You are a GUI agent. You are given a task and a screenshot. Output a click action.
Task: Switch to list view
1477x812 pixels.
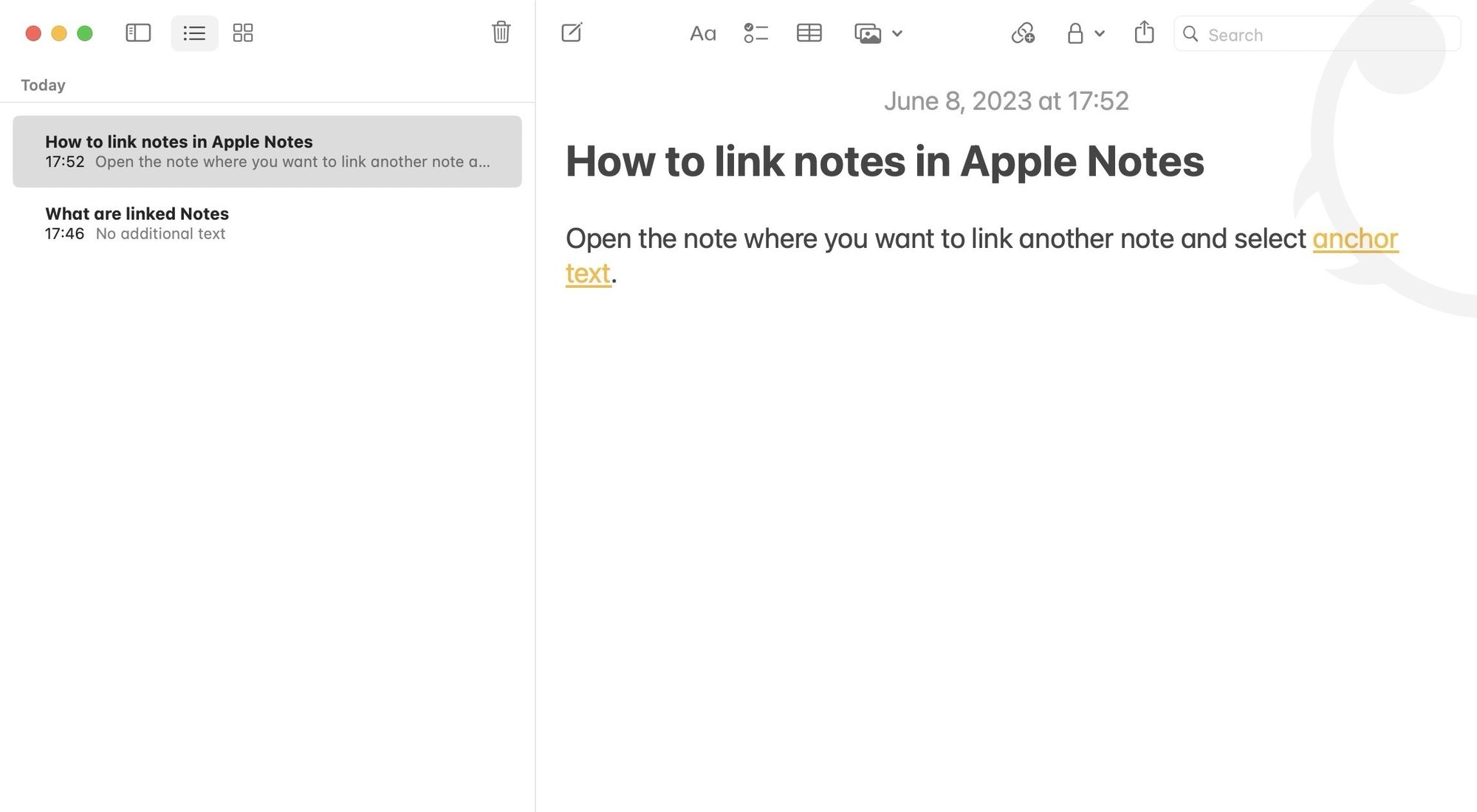coord(194,33)
